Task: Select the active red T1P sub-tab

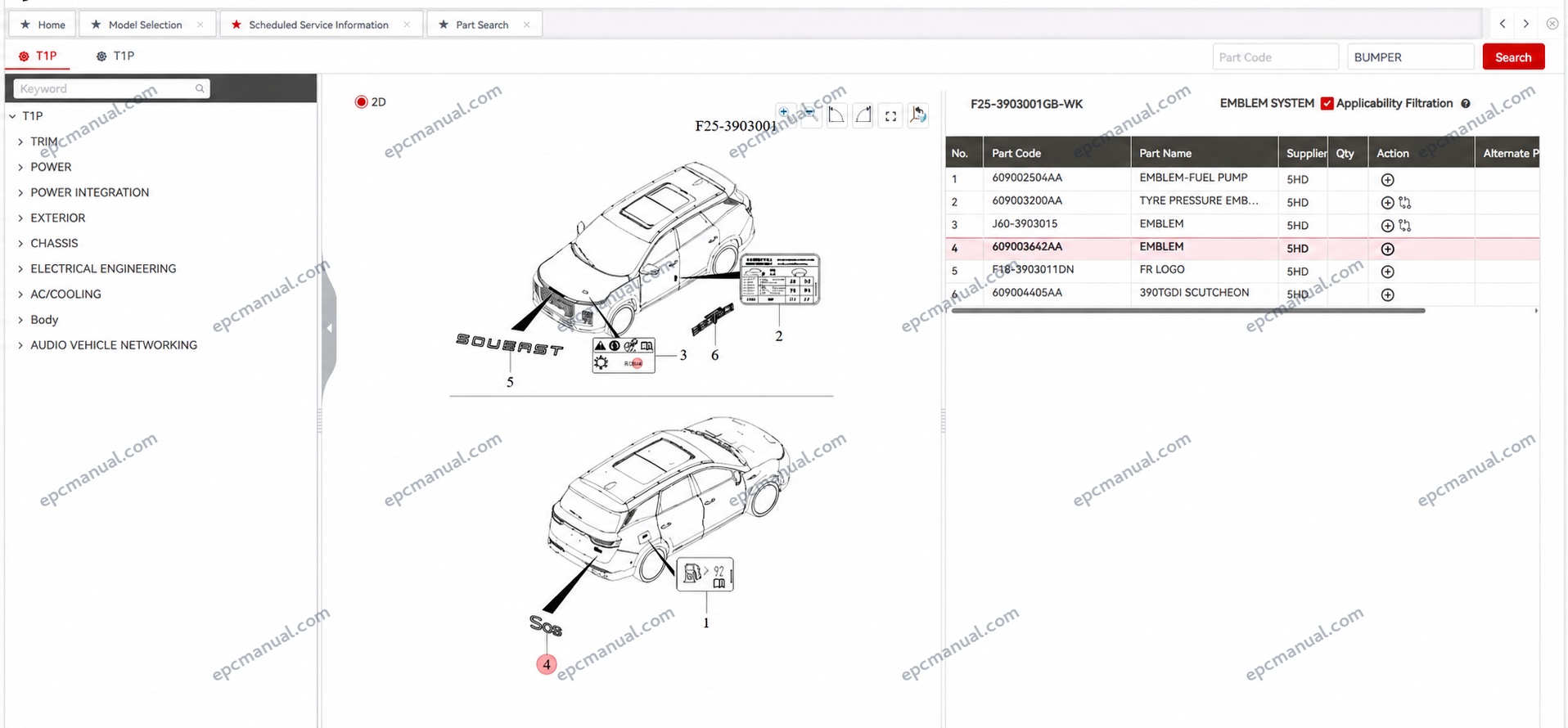Action: tap(38, 56)
